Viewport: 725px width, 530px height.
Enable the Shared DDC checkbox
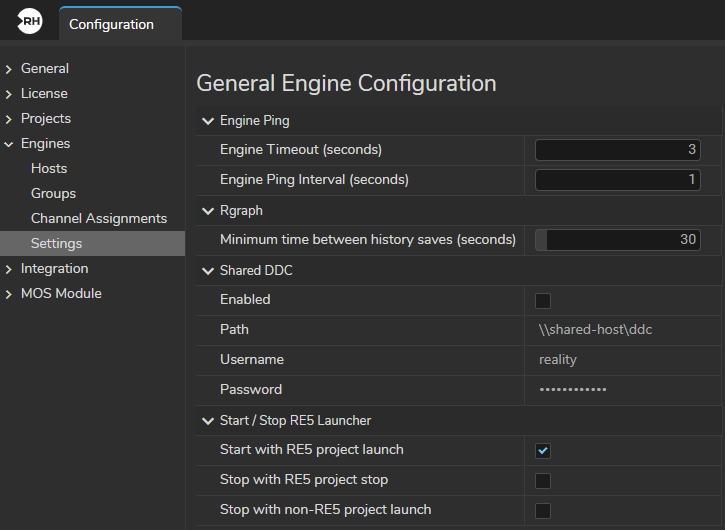click(543, 300)
